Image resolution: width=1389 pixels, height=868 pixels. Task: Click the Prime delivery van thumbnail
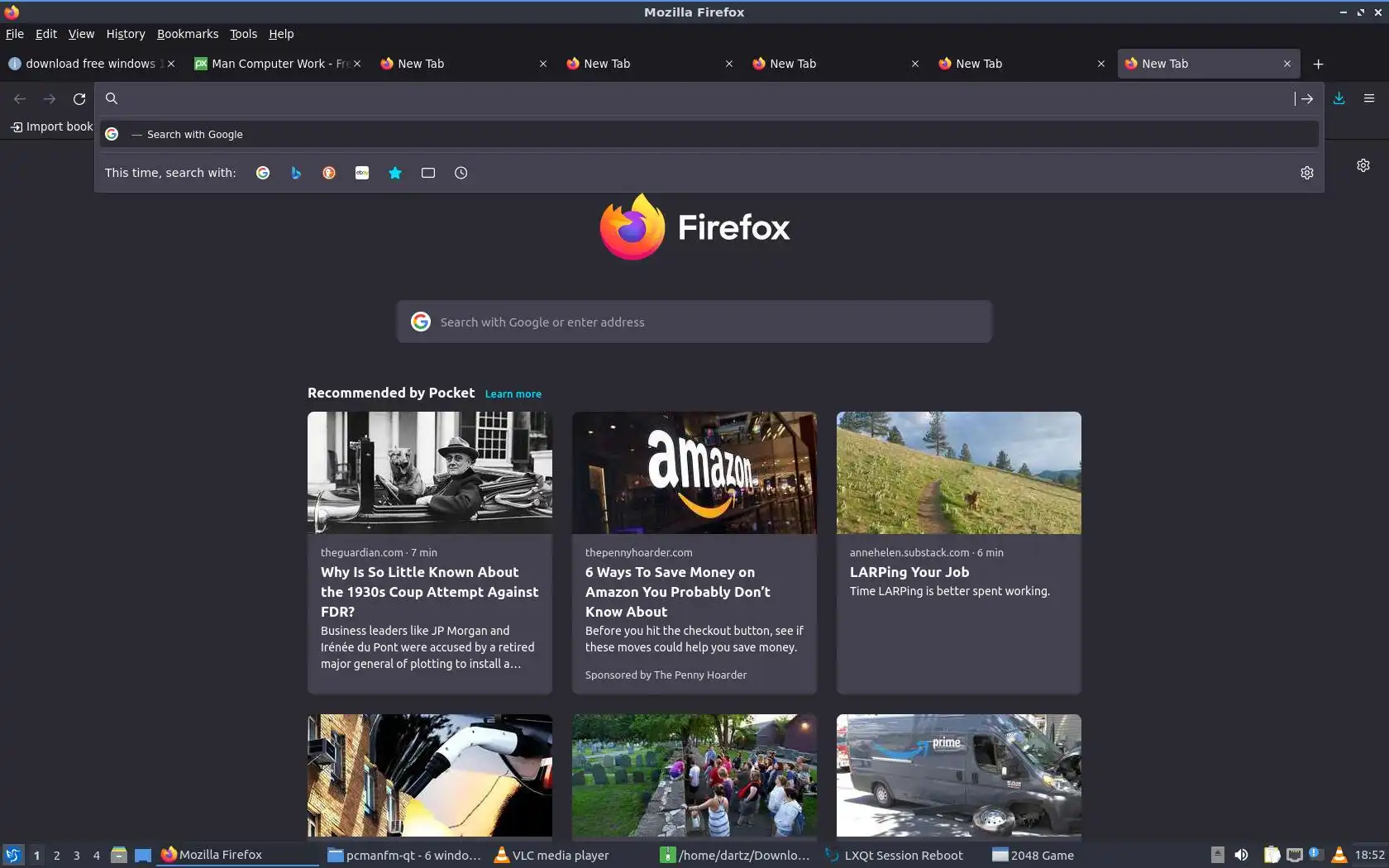click(x=959, y=775)
